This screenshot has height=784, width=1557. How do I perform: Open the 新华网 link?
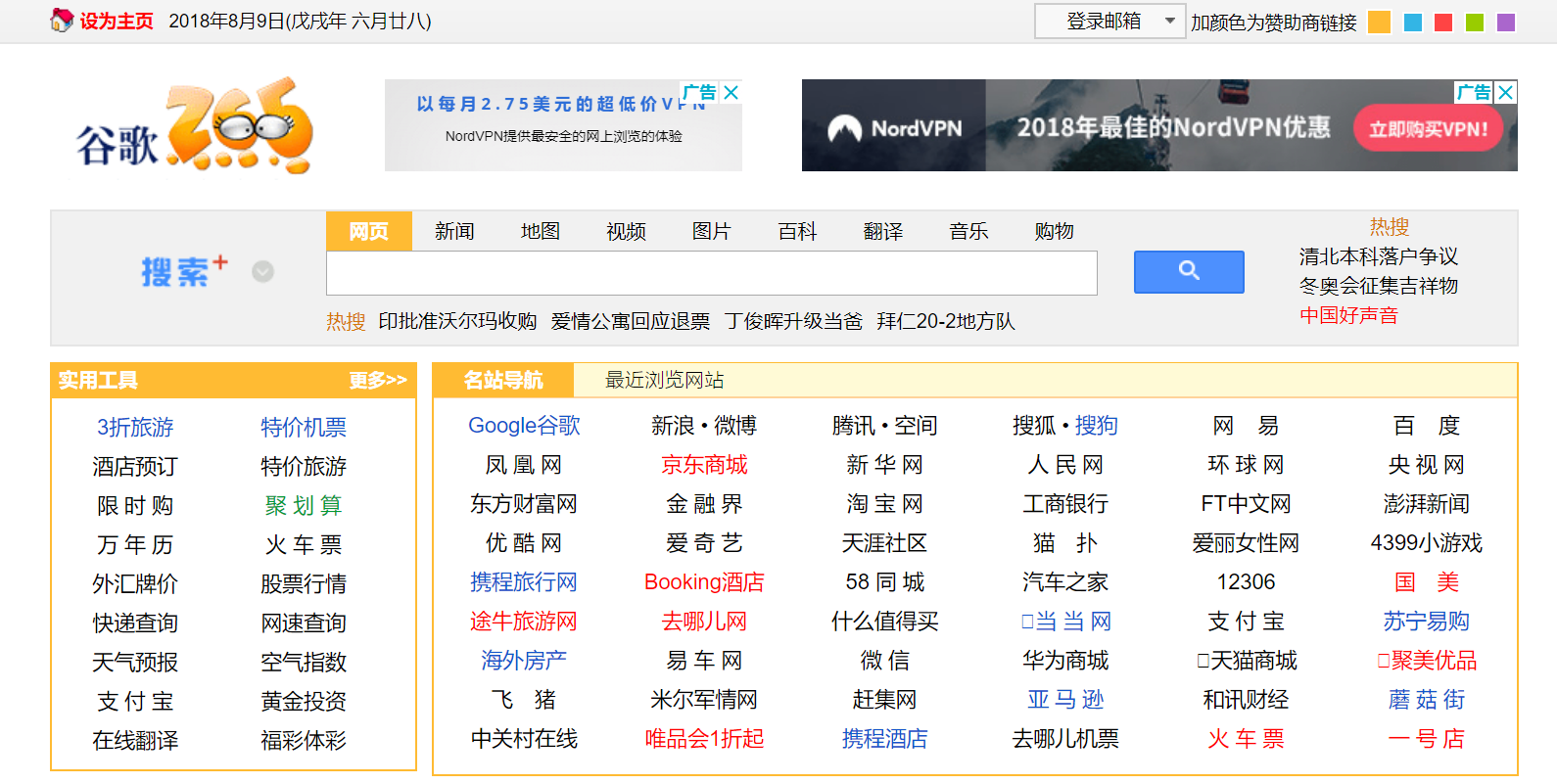[884, 465]
